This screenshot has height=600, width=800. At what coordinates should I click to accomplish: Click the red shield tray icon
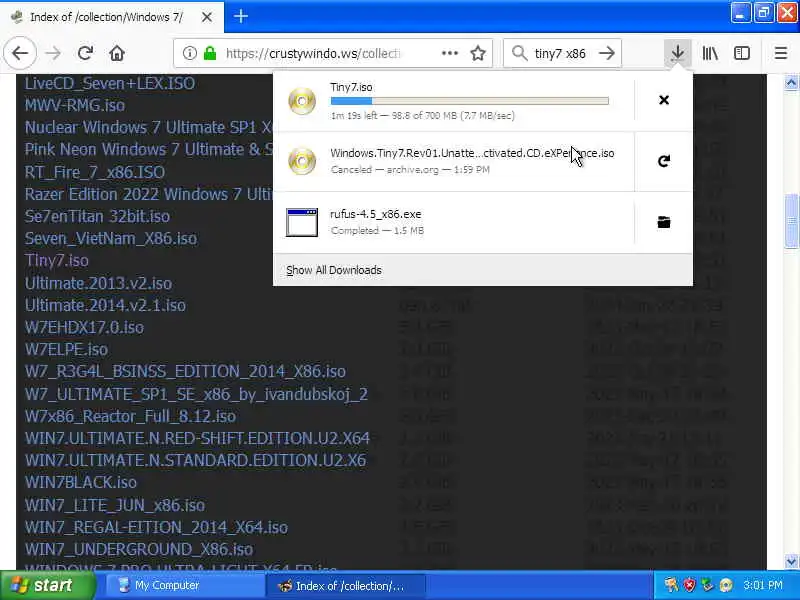(x=689, y=585)
